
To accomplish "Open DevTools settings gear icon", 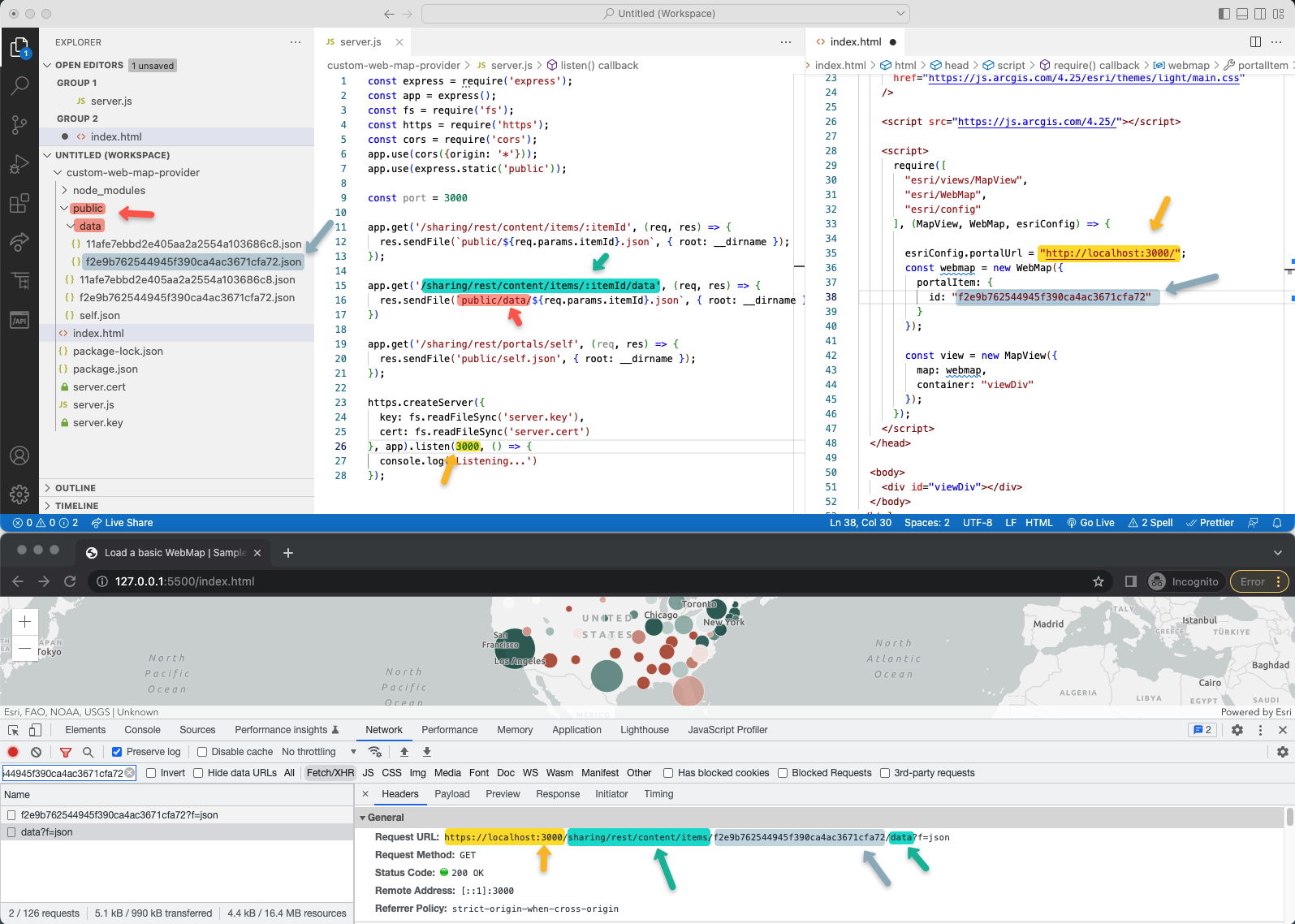I will coord(1237,730).
